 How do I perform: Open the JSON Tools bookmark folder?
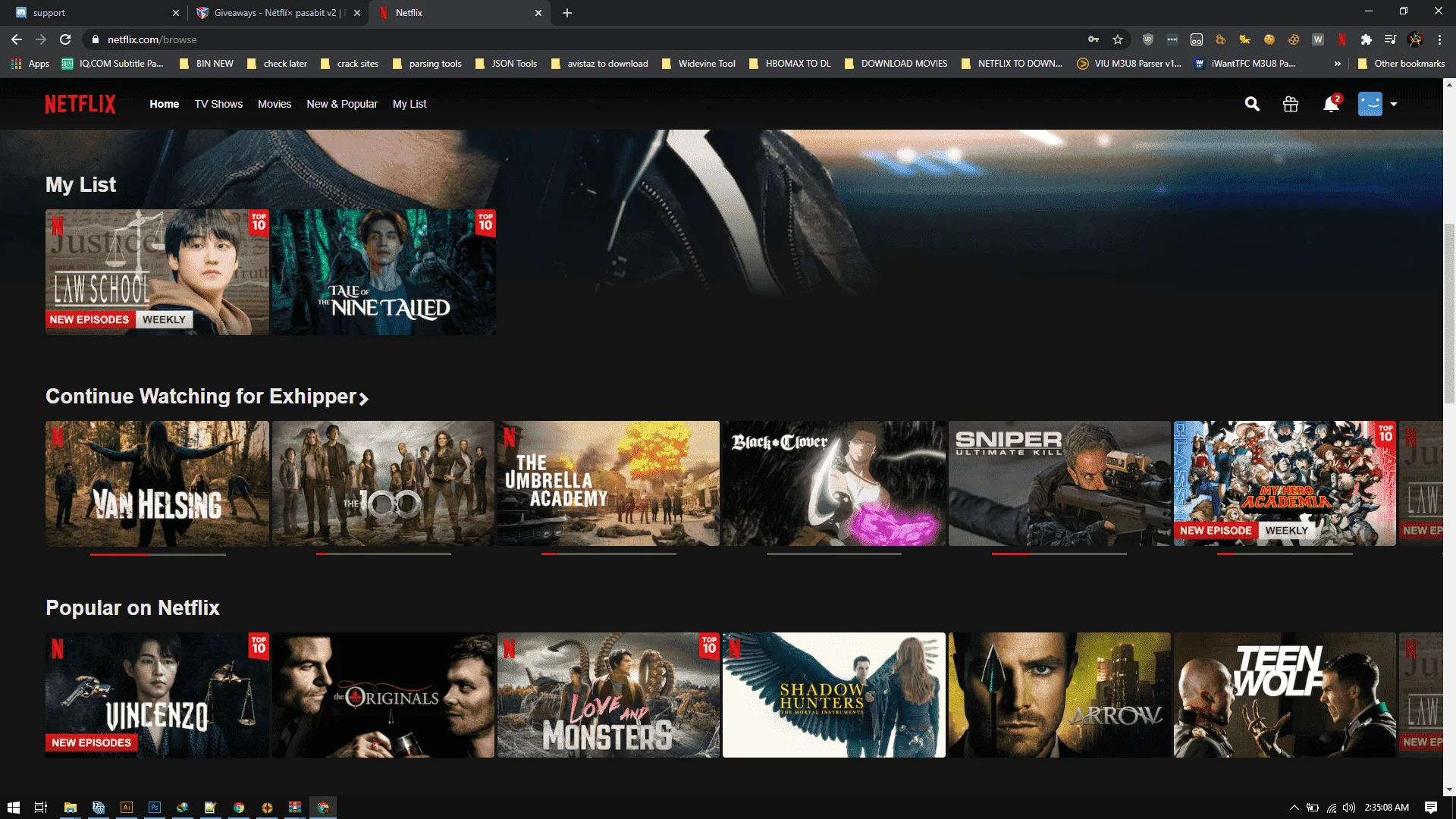[x=506, y=64]
